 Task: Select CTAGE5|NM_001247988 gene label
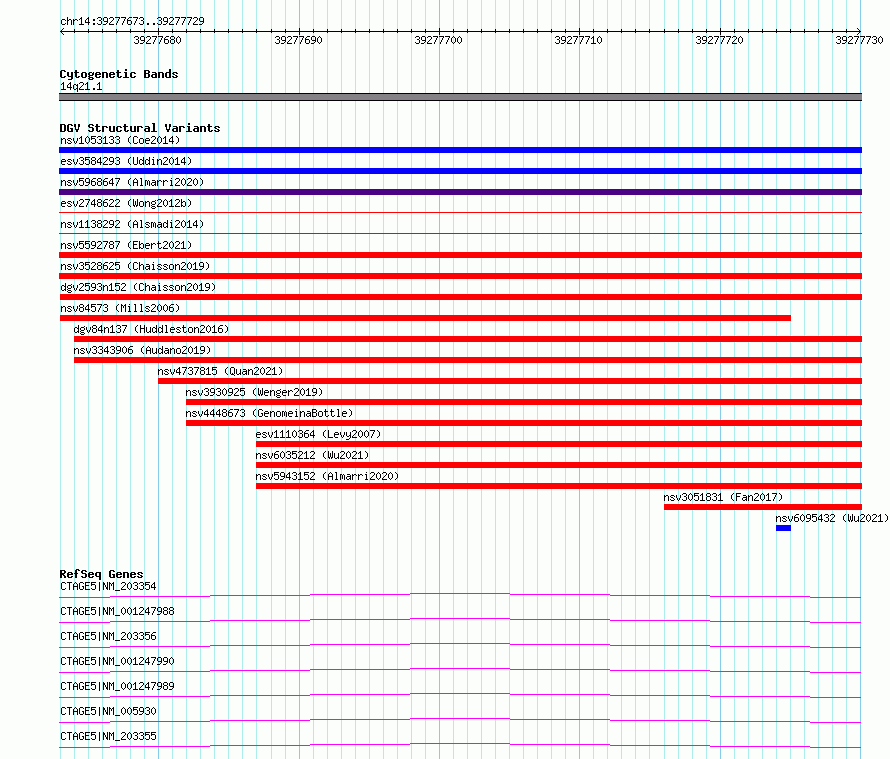[117, 611]
